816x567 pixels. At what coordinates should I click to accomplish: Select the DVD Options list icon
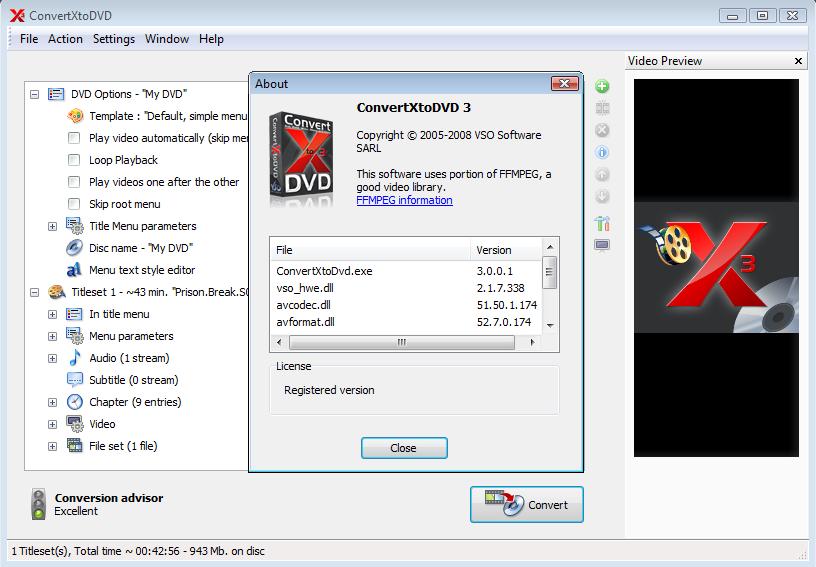pyautogui.click(x=56, y=94)
